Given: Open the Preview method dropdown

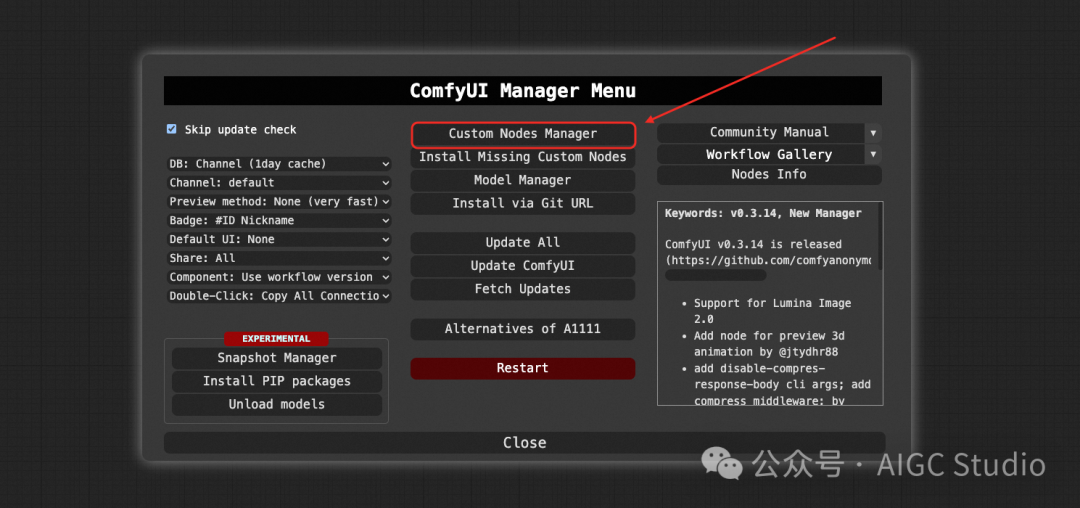Looking at the screenshot, I should 279,202.
